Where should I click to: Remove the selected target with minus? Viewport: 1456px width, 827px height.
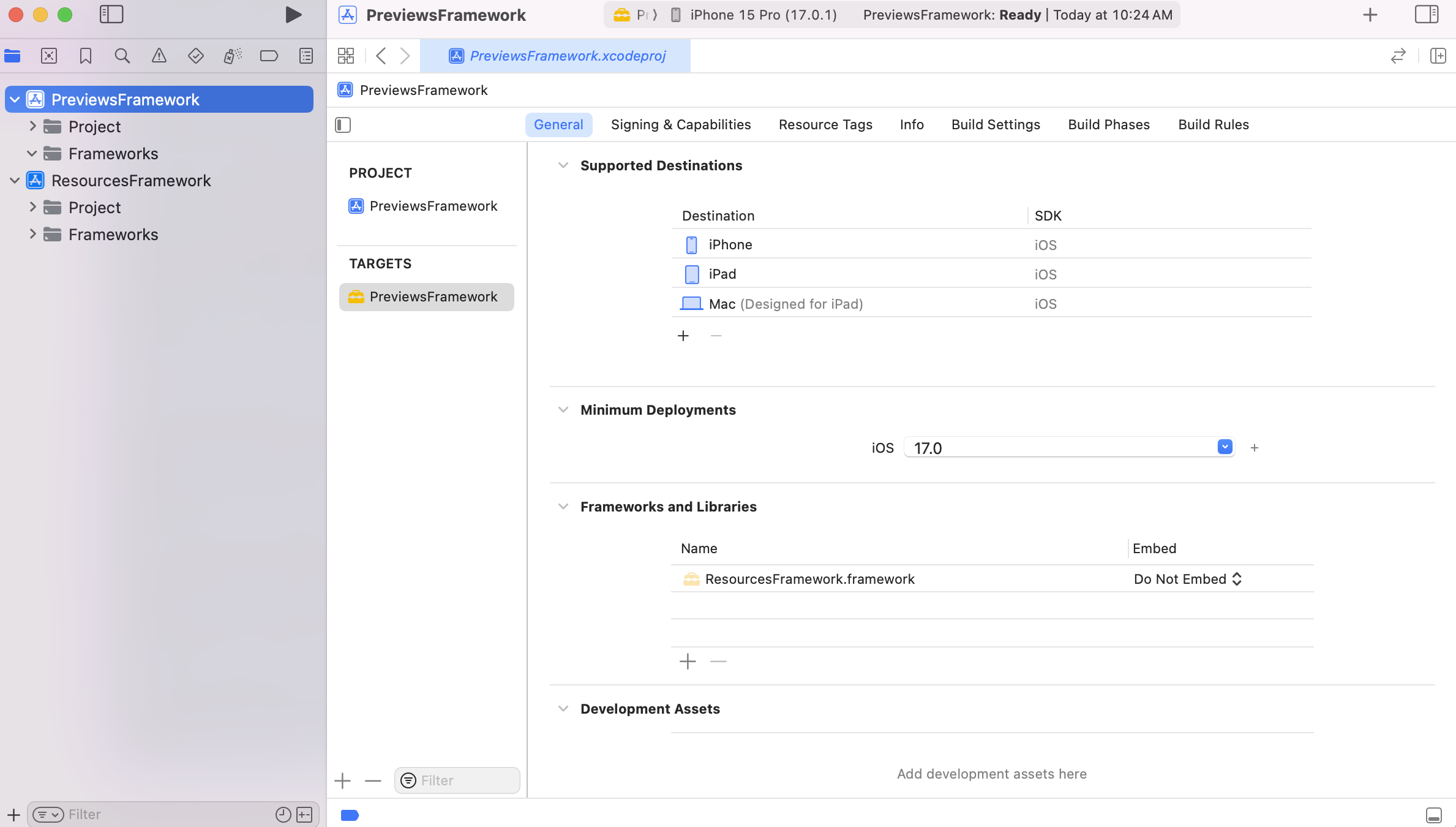point(373,780)
